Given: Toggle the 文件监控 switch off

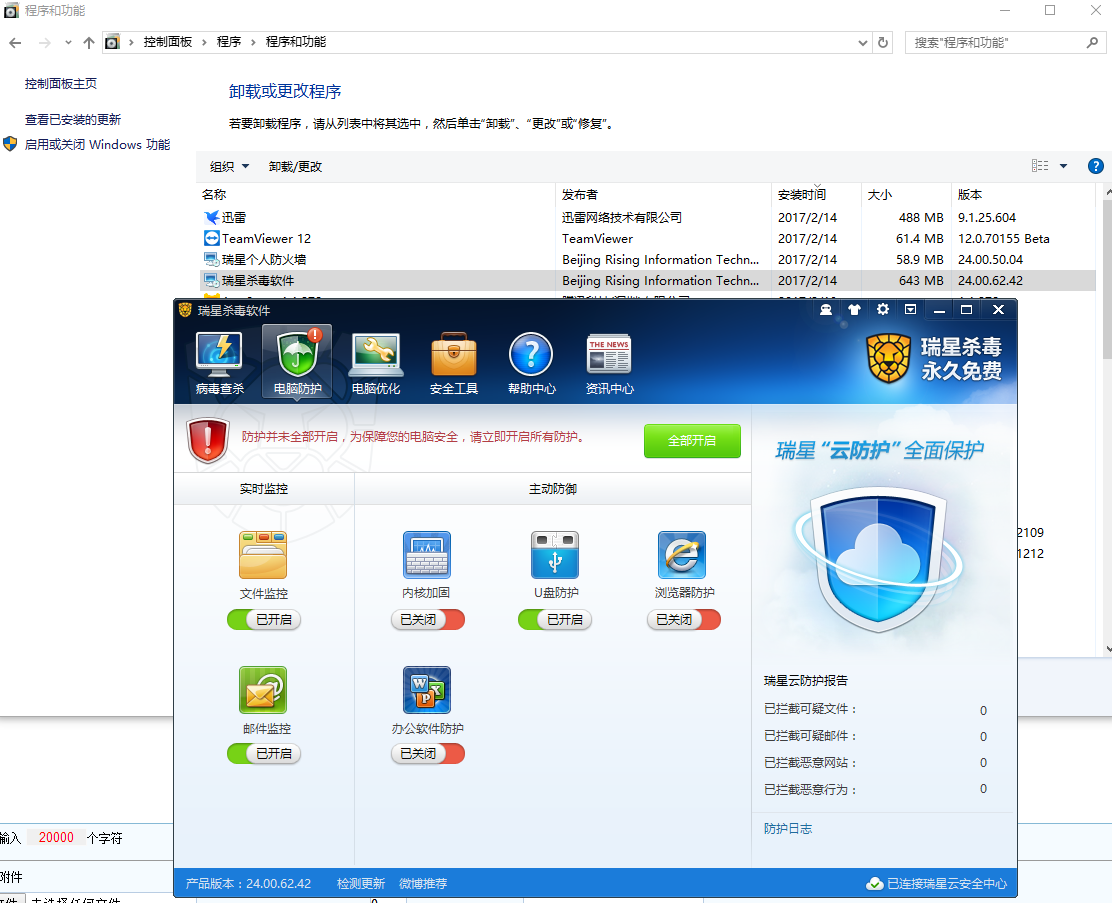Looking at the screenshot, I should coord(264,619).
